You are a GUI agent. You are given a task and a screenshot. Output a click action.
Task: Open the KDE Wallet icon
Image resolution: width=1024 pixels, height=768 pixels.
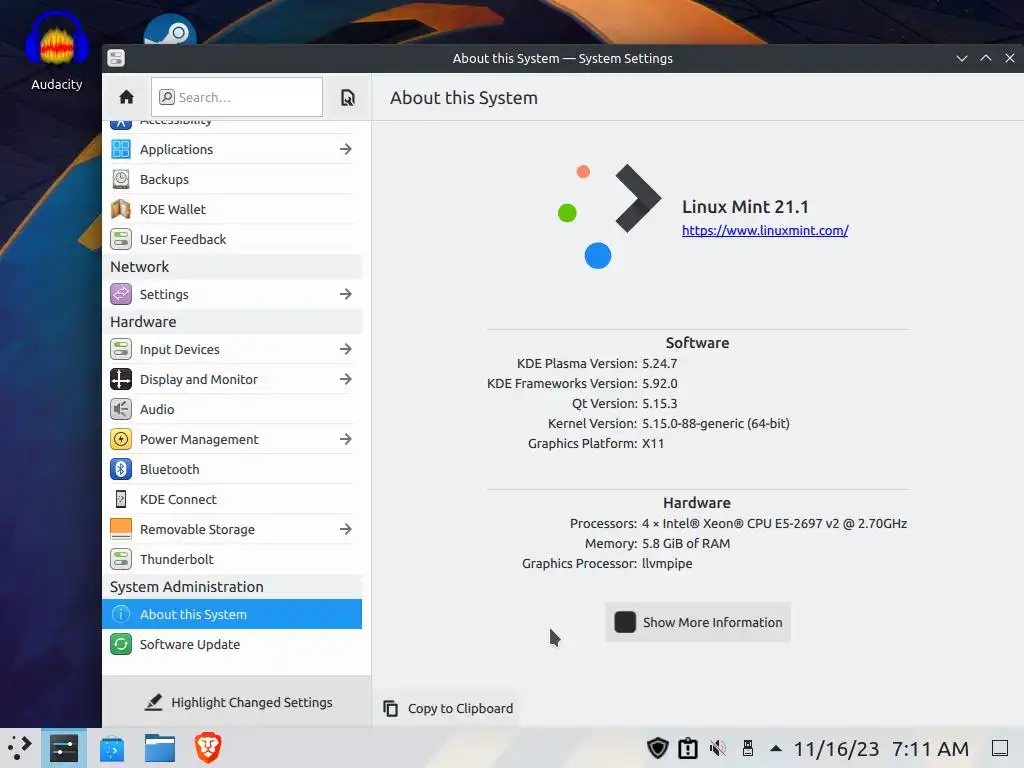pyautogui.click(x=121, y=209)
